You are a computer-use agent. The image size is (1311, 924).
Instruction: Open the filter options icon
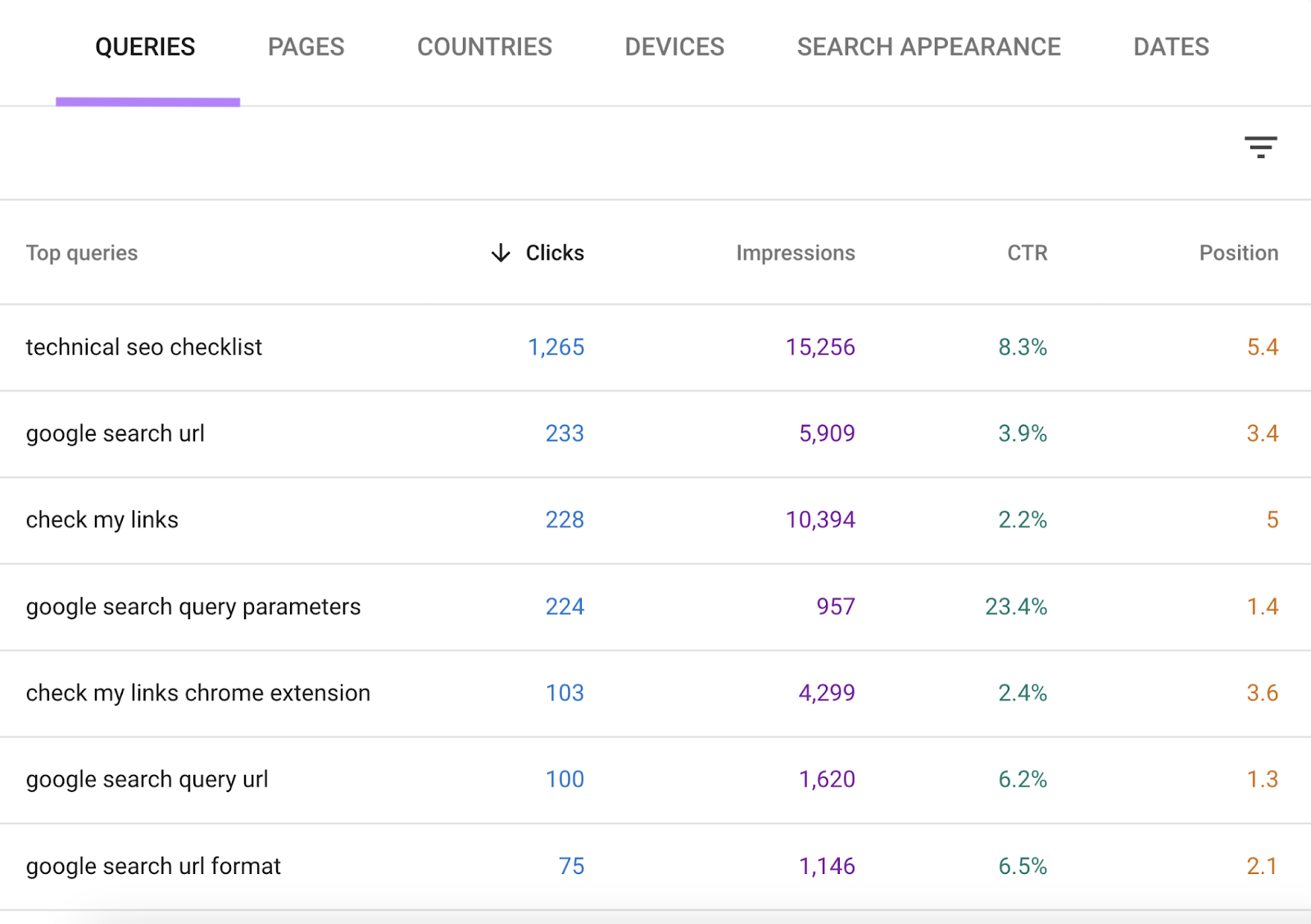click(1261, 147)
